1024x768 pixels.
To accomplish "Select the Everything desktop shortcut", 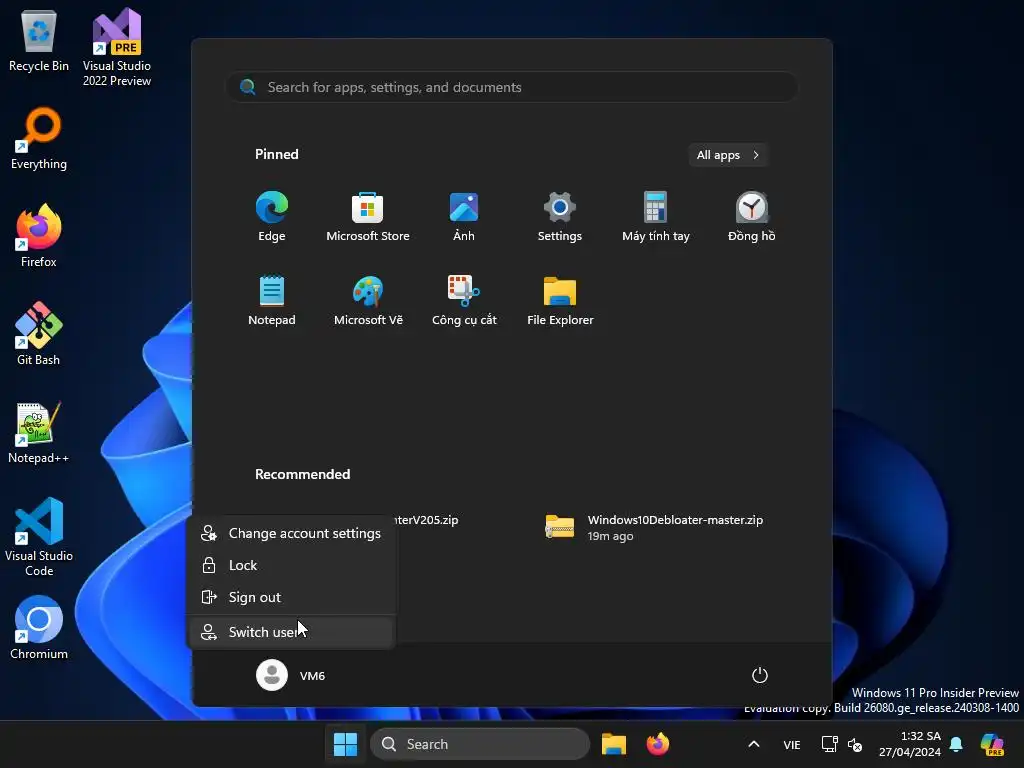I will tap(39, 138).
